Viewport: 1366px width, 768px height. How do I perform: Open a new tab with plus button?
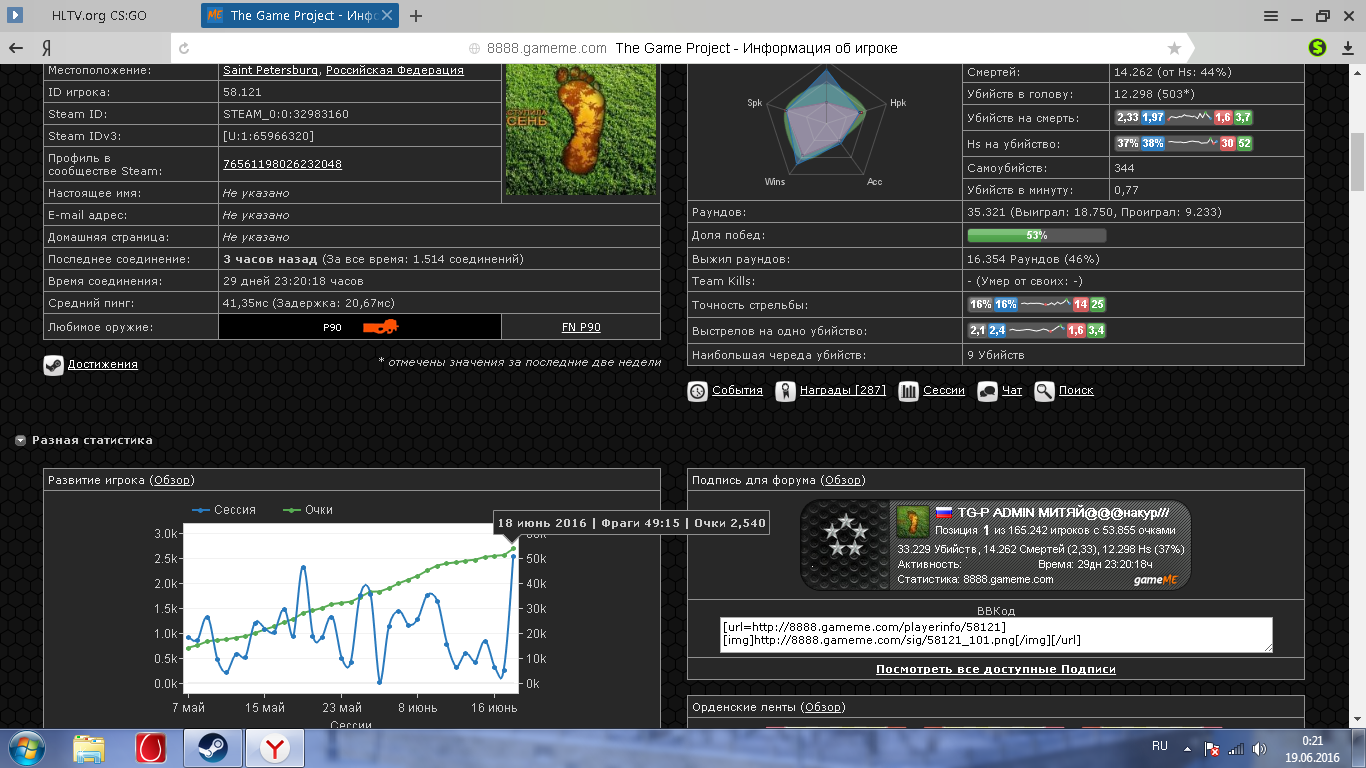click(416, 16)
